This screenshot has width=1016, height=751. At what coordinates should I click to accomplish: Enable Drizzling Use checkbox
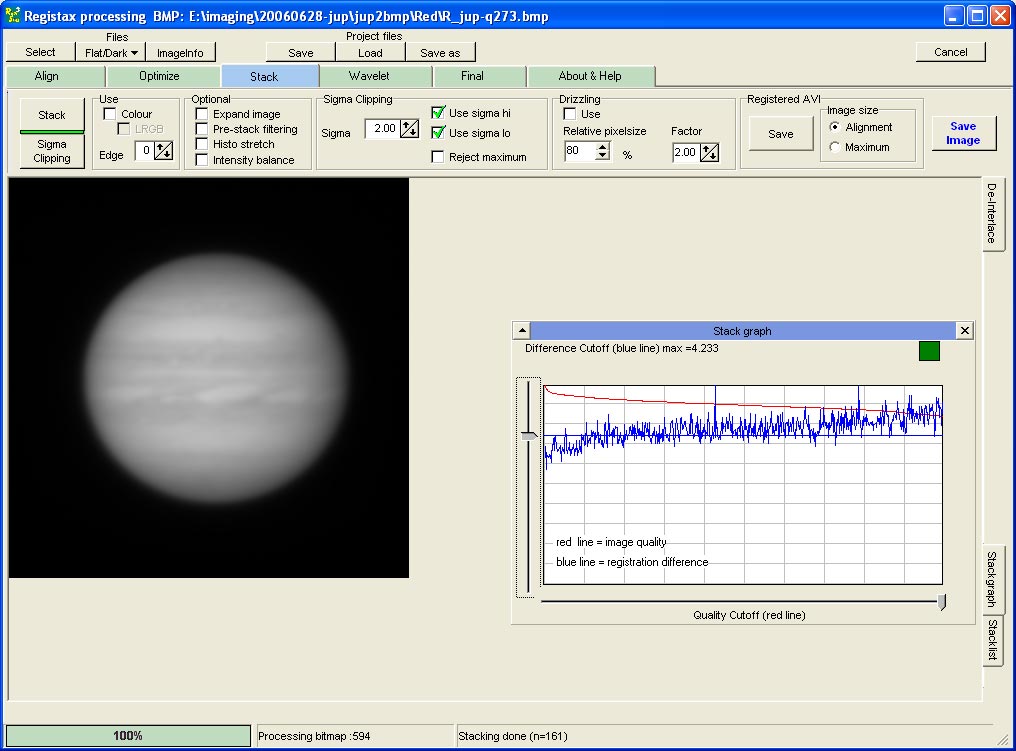(x=570, y=114)
